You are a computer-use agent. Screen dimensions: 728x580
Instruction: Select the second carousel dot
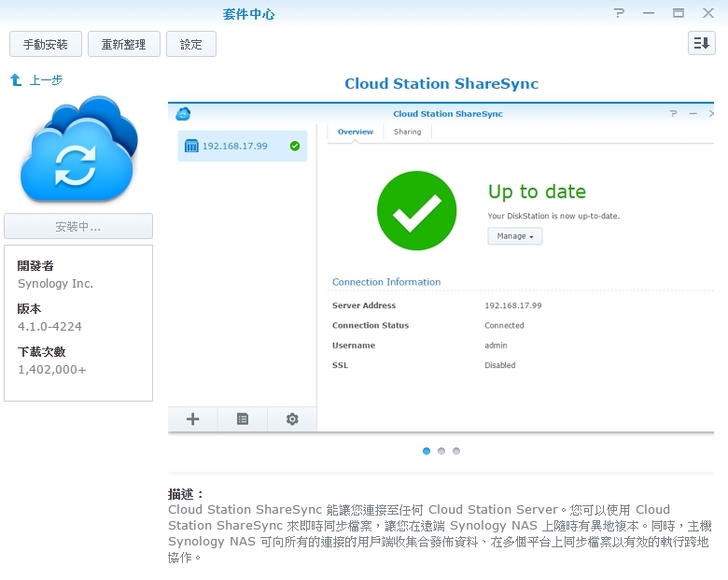pos(441,451)
